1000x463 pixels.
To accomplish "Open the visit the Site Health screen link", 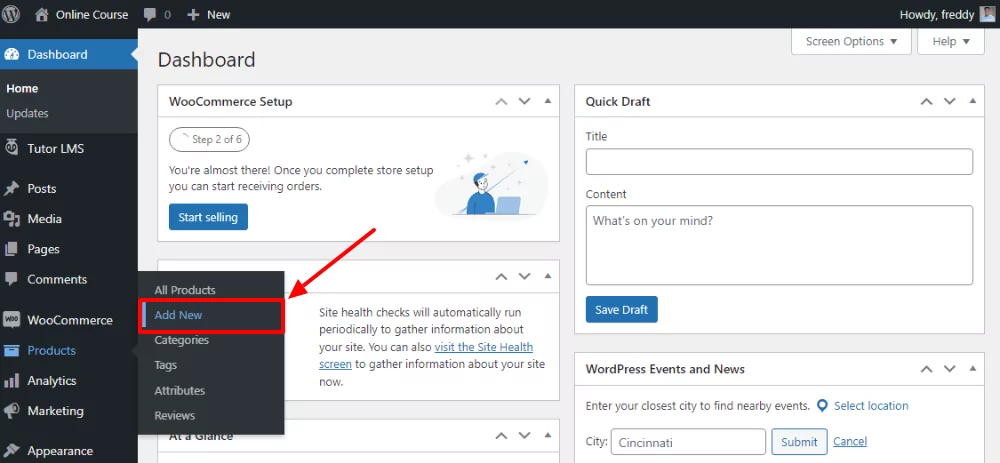I will click(x=426, y=356).
